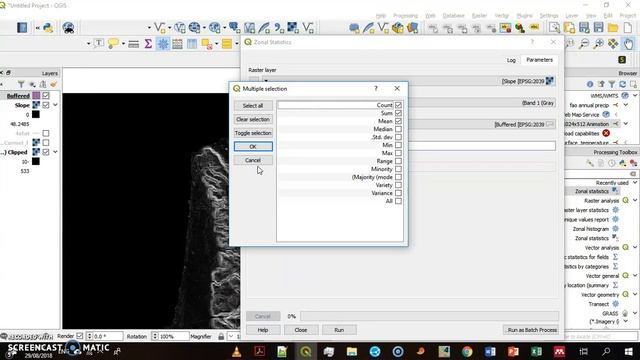Click the yellow label tool icon

[x=535, y=27]
